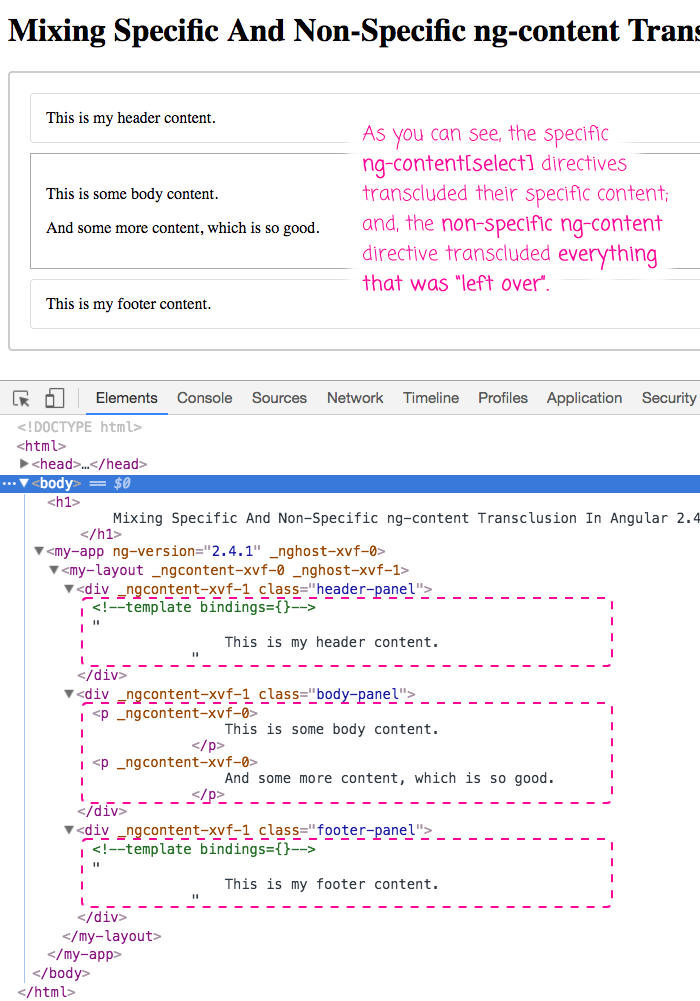Click rendered 'And some more content' paragraph
700x1001 pixels.
click(x=182, y=228)
